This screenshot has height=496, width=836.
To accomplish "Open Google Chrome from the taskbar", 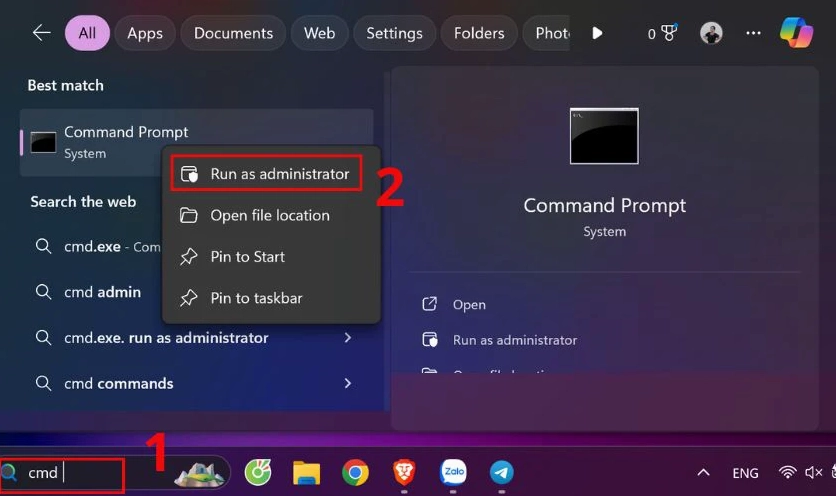I will coord(355,473).
